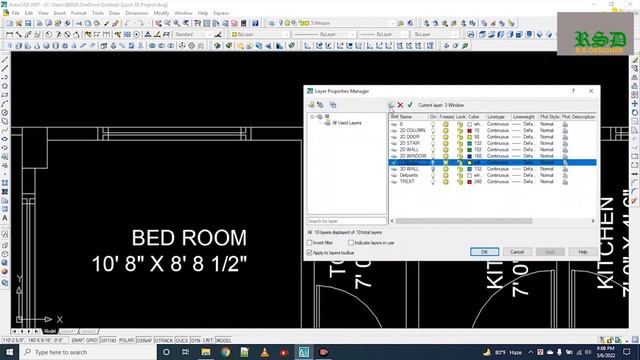Select the Line tool in draw toolbar
640x360 pixels.
pyautogui.click(x=4, y=60)
